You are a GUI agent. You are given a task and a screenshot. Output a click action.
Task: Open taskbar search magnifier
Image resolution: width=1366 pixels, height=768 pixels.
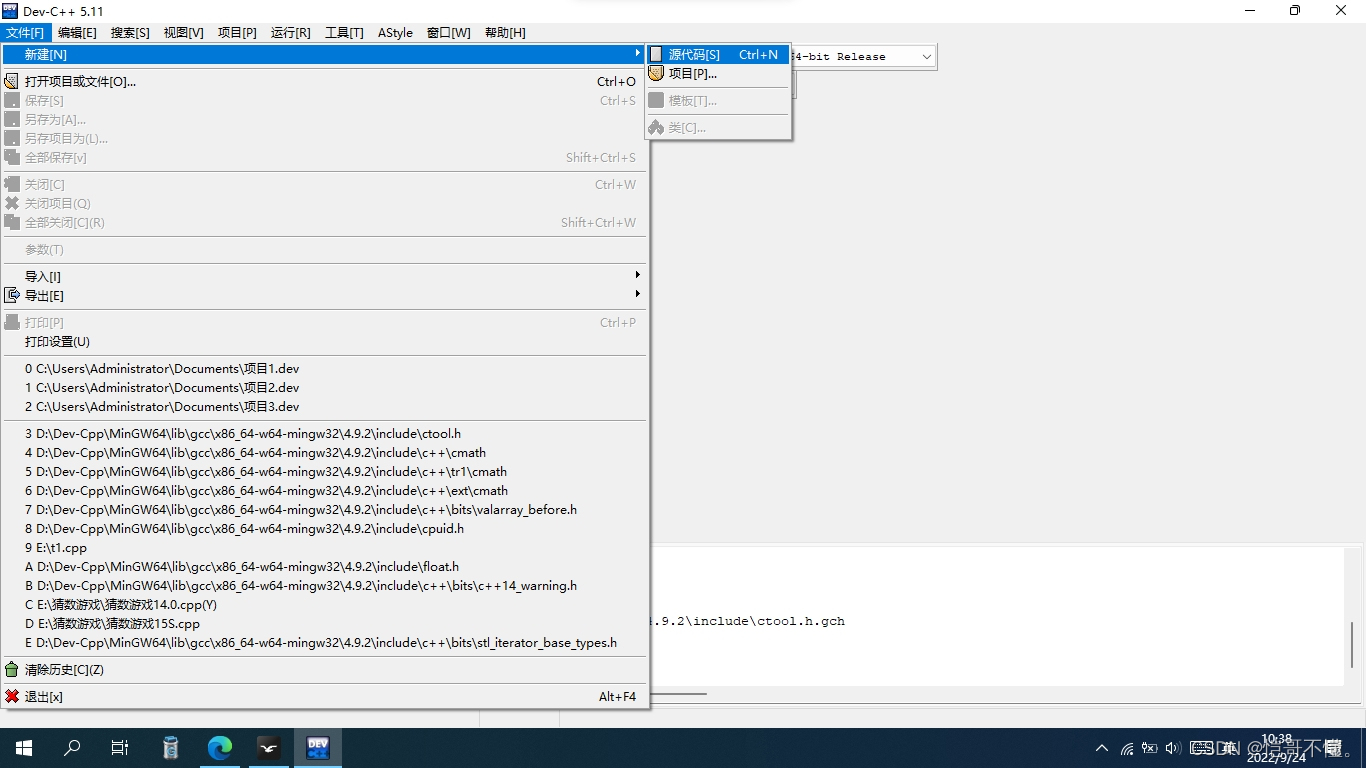click(x=72, y=747)
